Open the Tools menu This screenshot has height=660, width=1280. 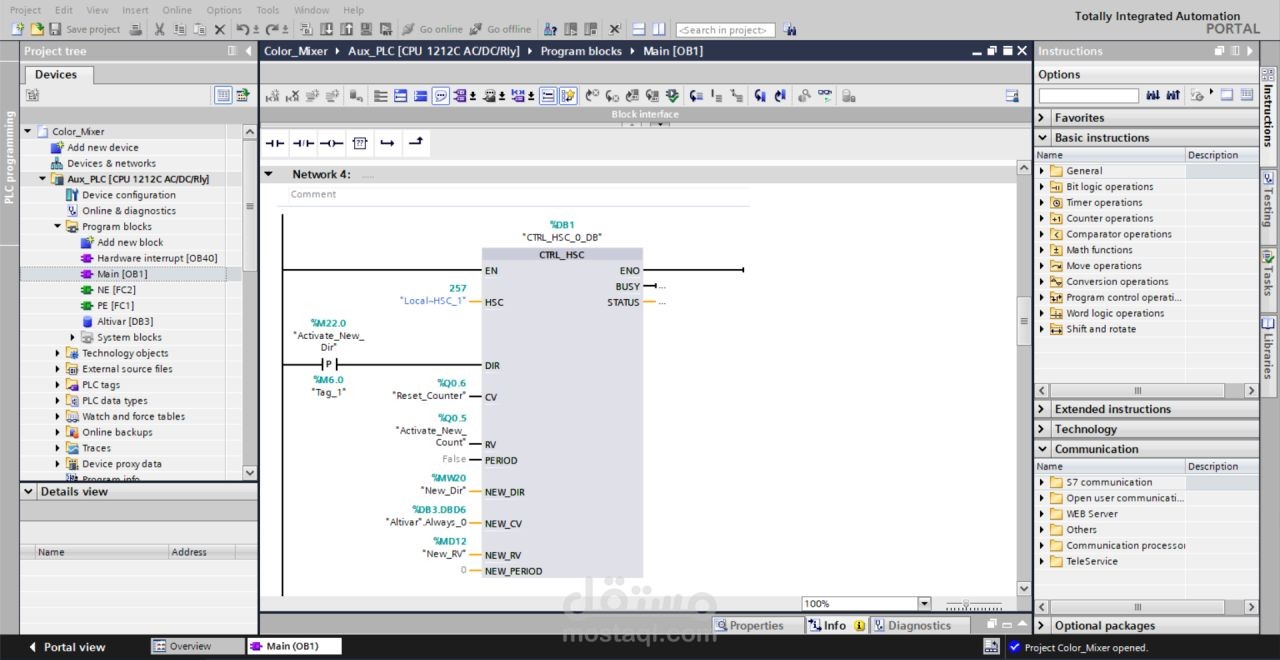(268, 10)
